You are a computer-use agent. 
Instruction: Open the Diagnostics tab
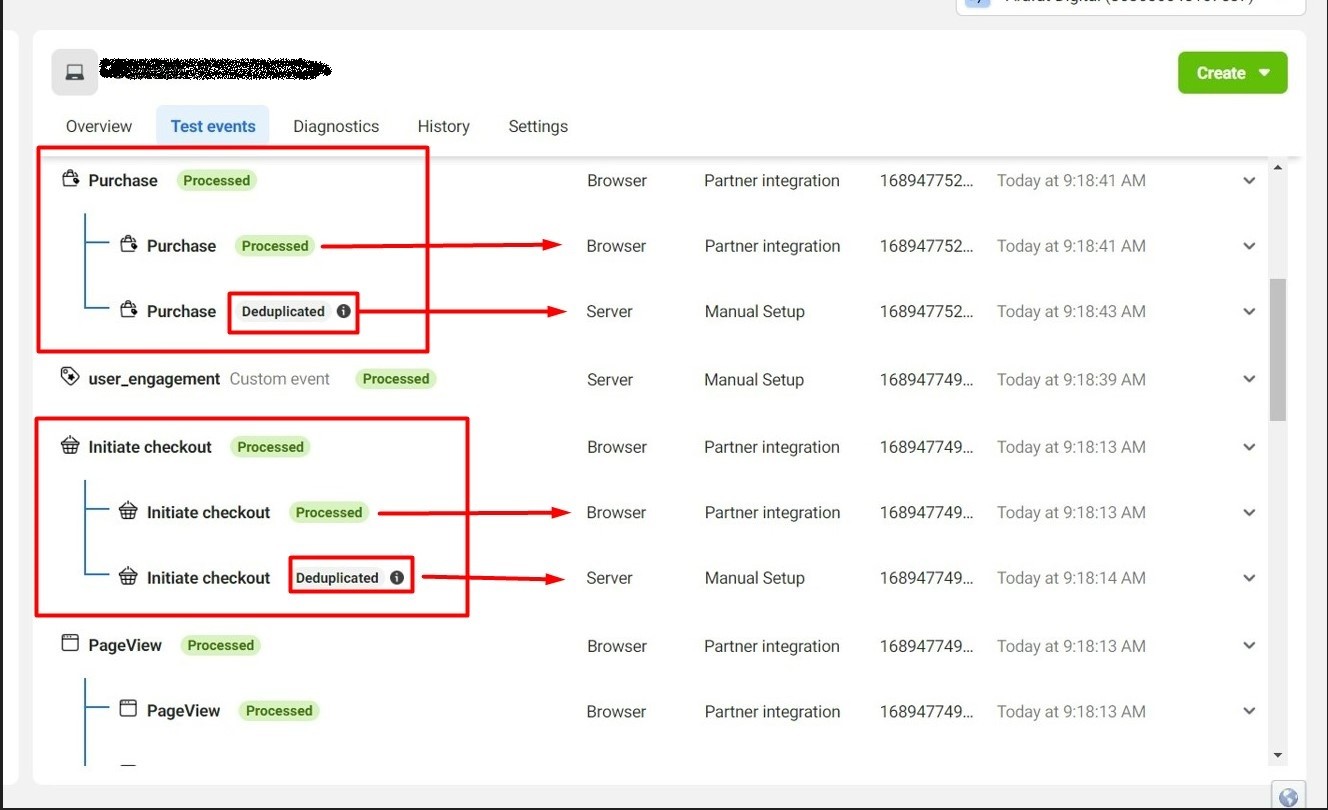coord(336,126)
